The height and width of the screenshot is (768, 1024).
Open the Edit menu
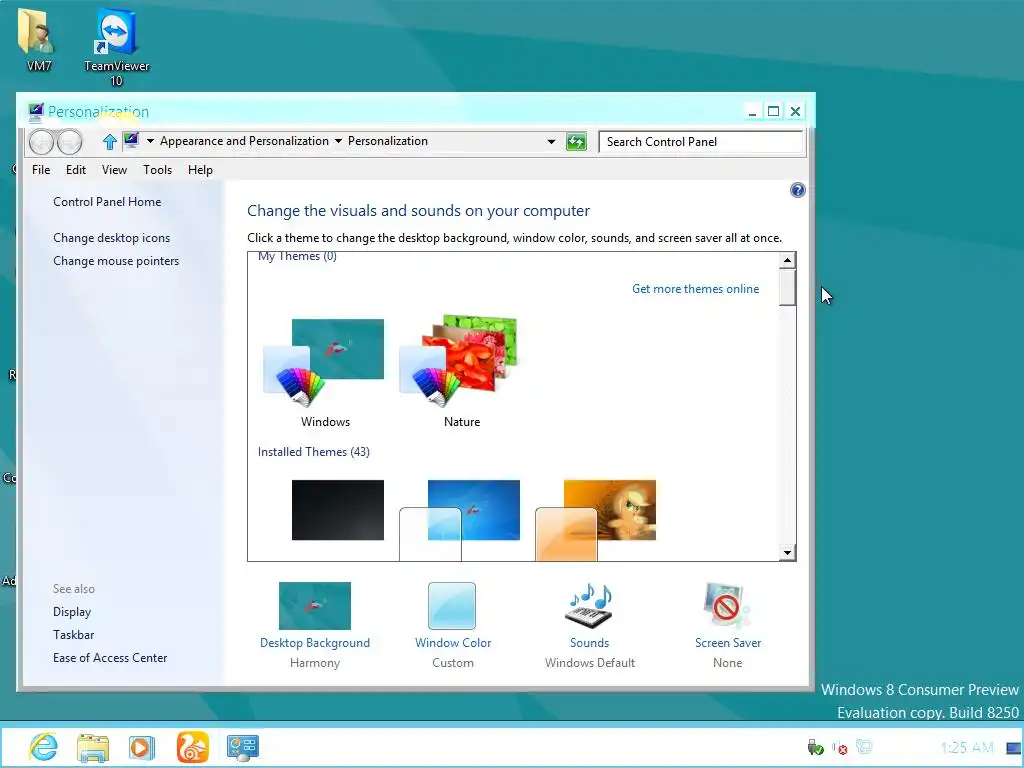point(76,170)
